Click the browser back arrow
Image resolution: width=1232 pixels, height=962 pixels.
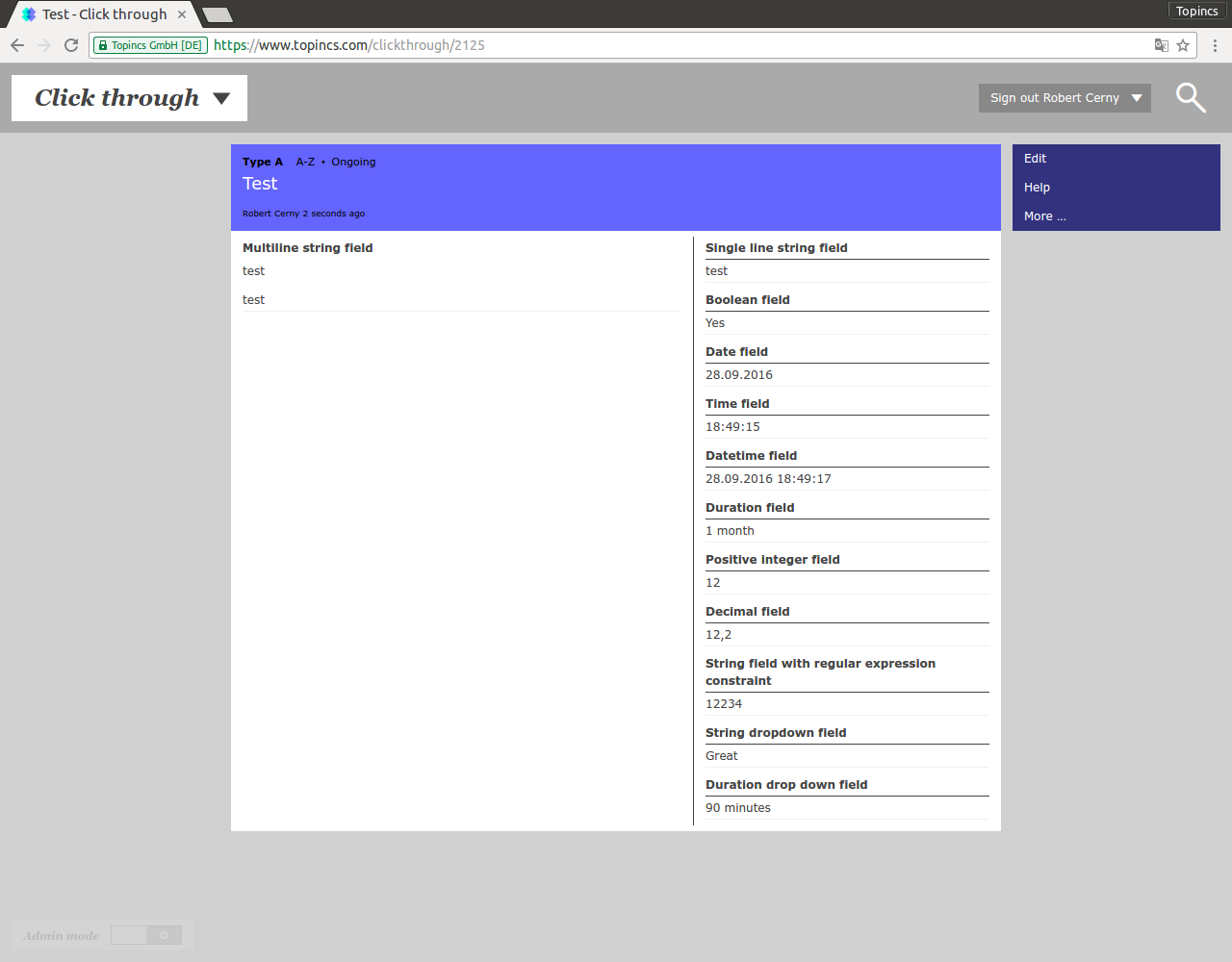17,45
